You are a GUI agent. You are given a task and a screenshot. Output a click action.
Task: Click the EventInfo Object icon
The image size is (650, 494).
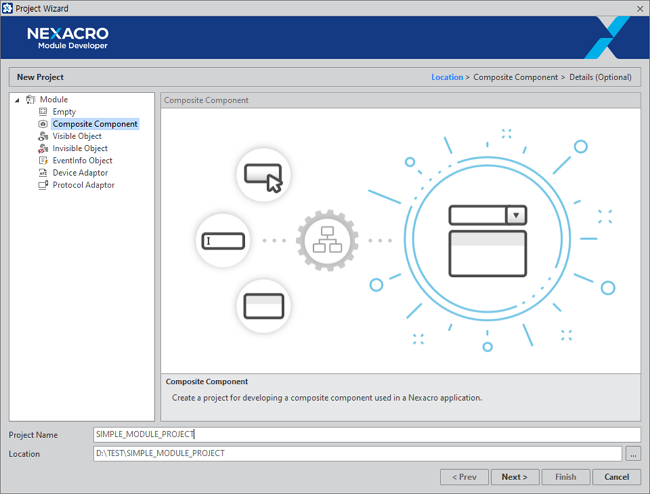pyautogui.click(x=43, y=160)
